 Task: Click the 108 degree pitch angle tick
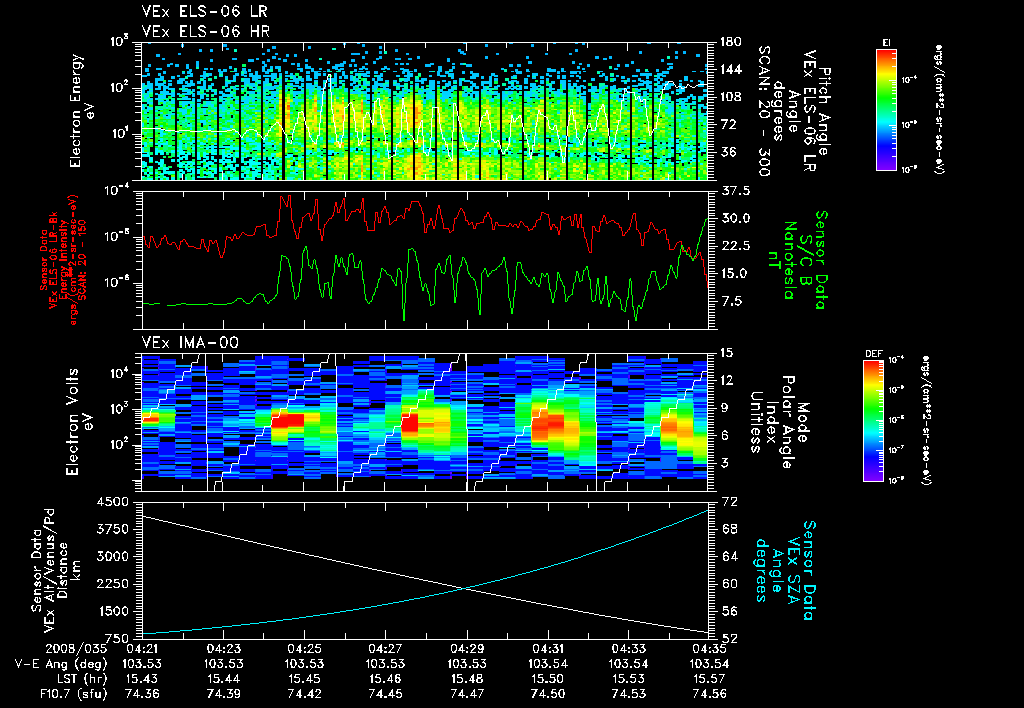click(x=731, y=97)
